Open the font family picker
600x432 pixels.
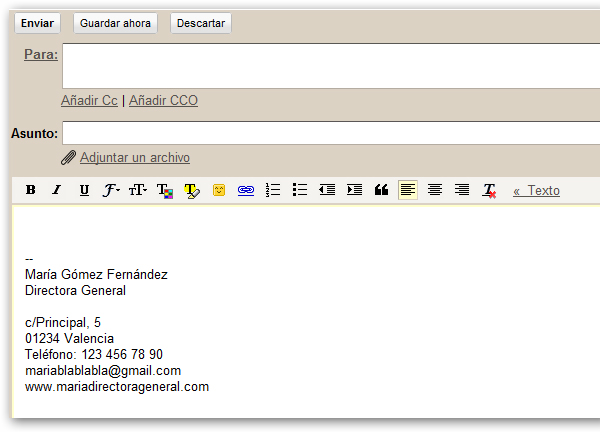pyautogui.click(x=111, y=190)
